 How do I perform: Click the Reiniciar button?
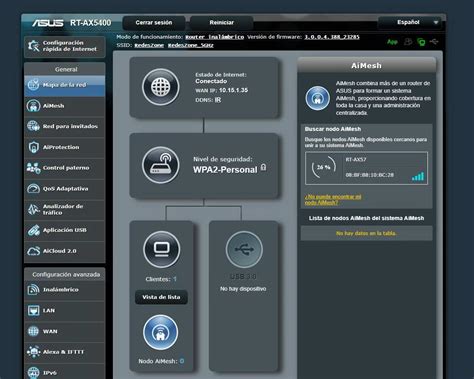point(221,23)
